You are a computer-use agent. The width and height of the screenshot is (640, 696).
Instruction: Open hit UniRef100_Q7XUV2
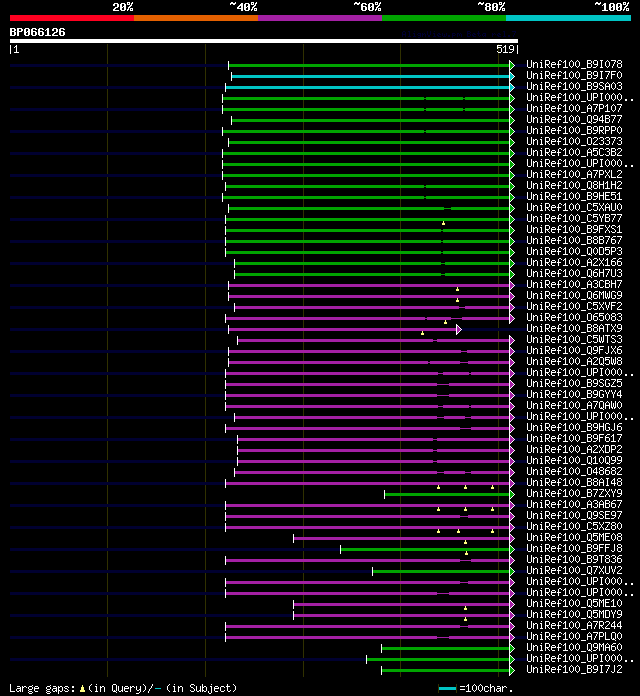(574, 570)
